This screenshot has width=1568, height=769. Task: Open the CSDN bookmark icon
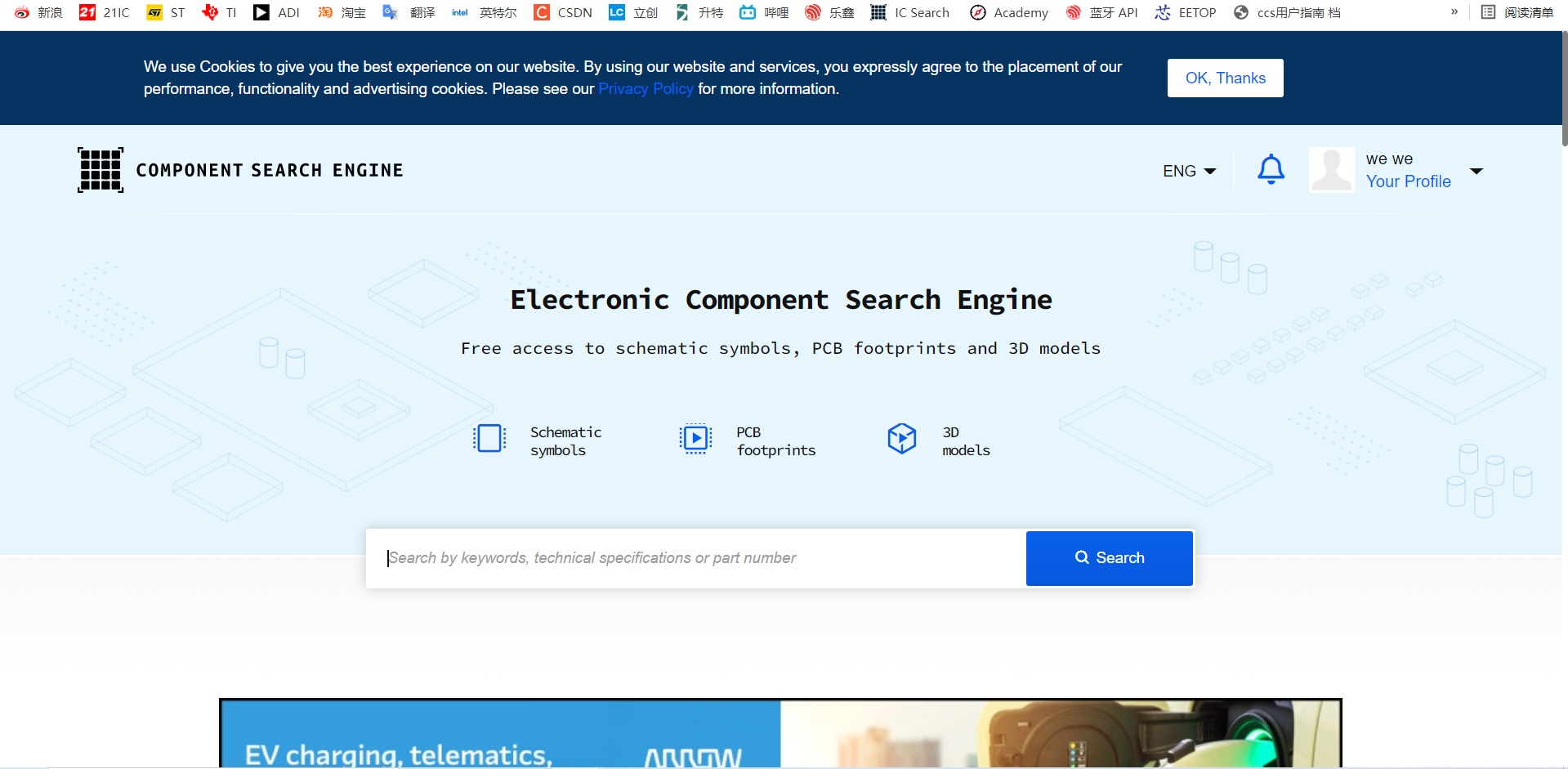tap(542, 12)
